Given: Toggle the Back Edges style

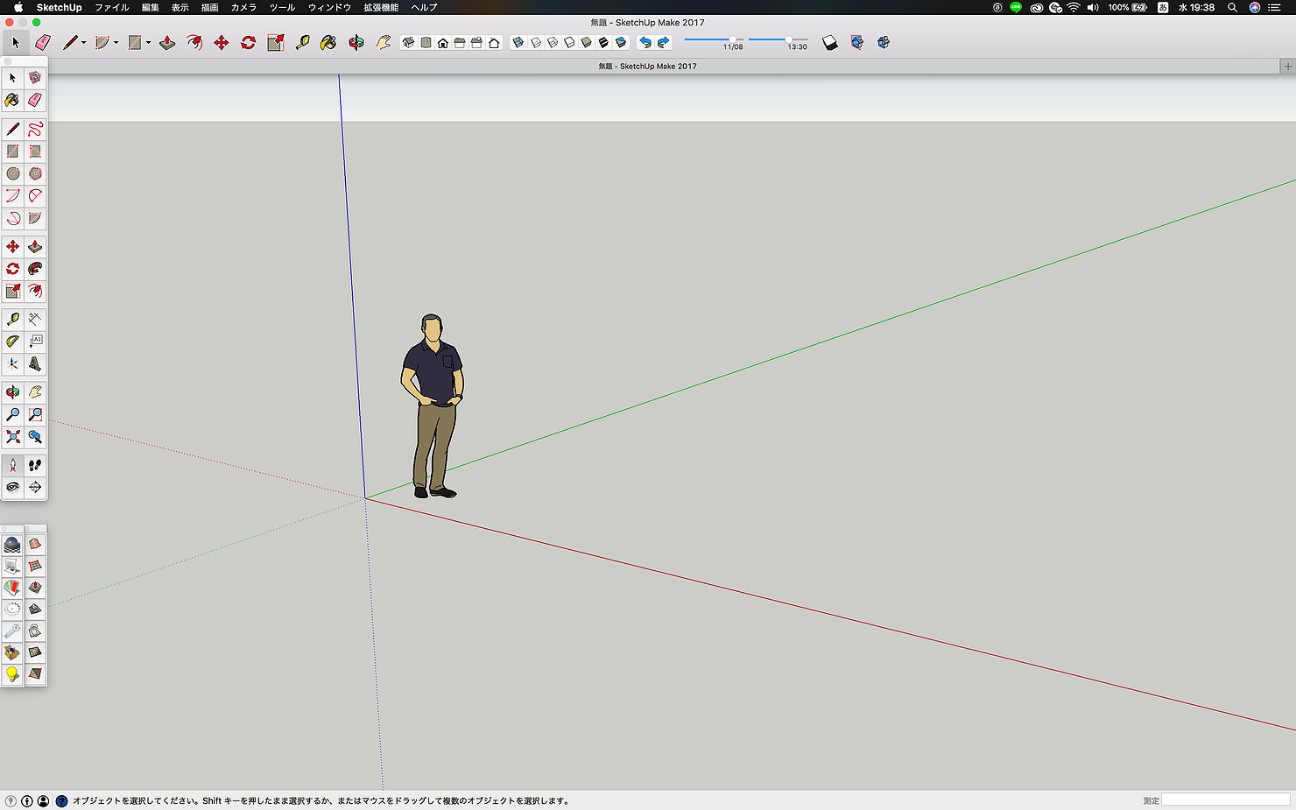Looking at the screenshot, I should click(x=536, y=43).
